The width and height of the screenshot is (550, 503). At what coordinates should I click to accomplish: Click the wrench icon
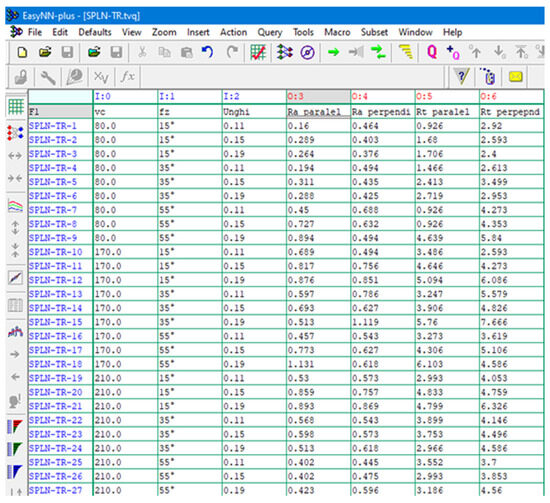(48, 77)
